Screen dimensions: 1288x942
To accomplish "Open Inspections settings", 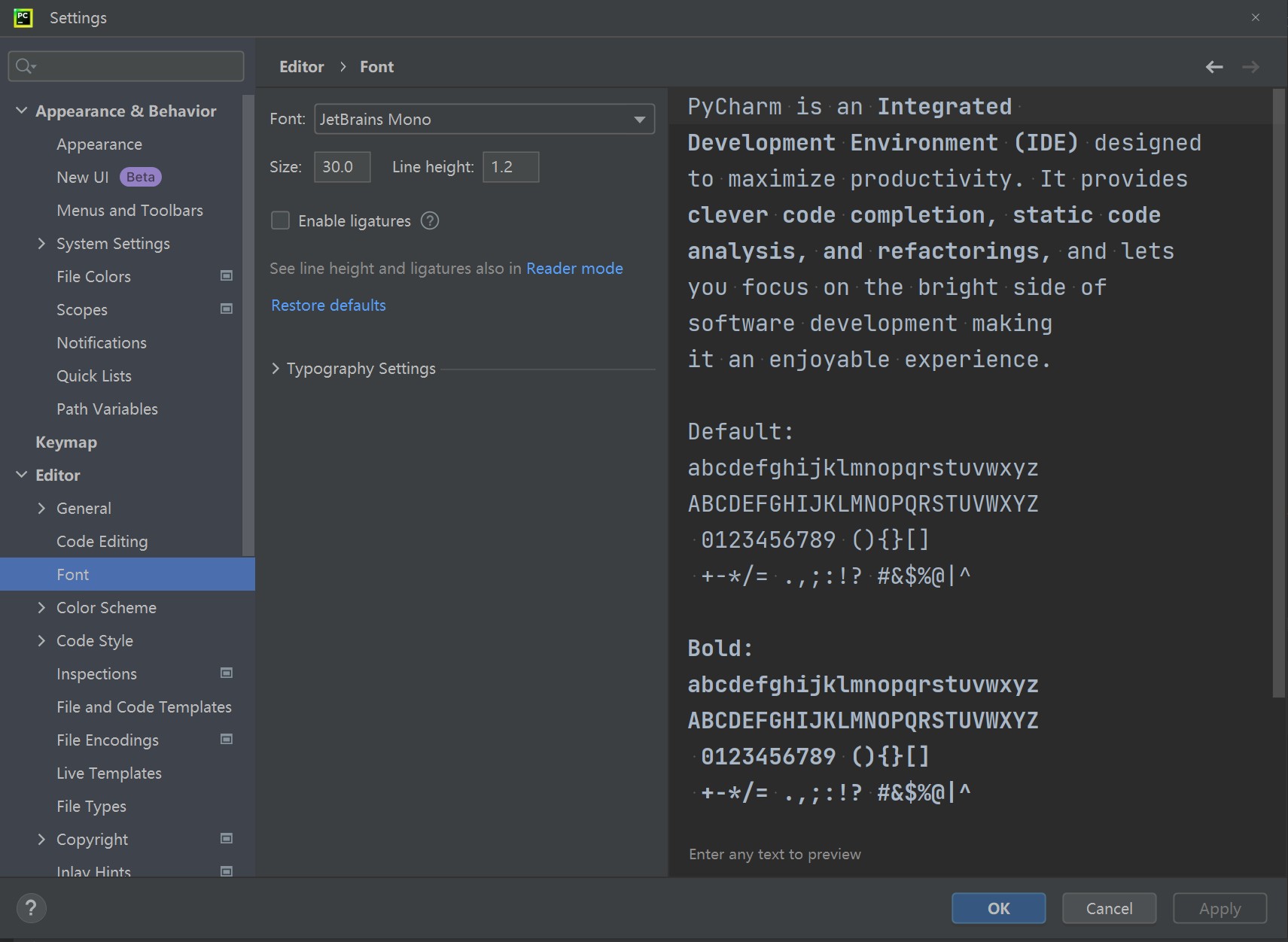I will 96,673.
